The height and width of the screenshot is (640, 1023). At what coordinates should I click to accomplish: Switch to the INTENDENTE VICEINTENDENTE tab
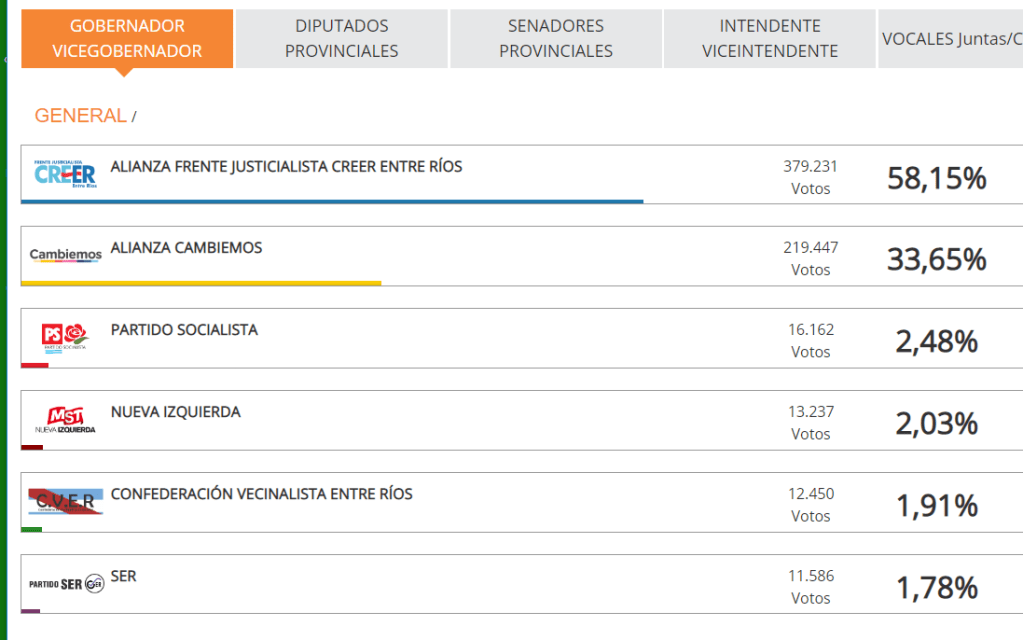tap(768, 38)
